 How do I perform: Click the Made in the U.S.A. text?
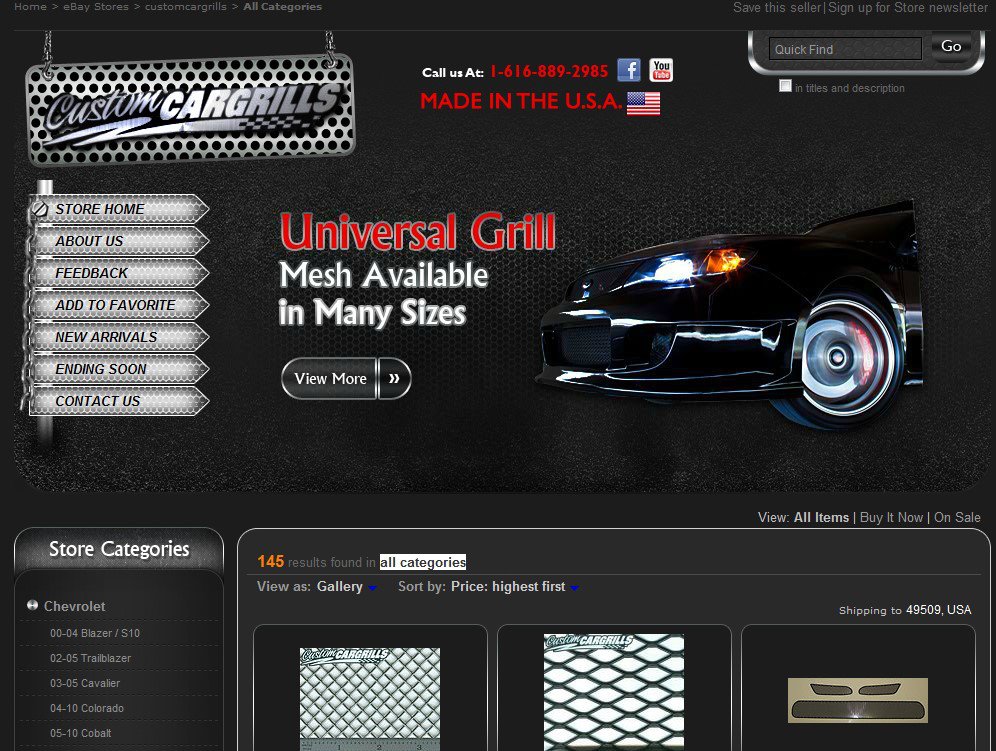[x=521, y=102]
